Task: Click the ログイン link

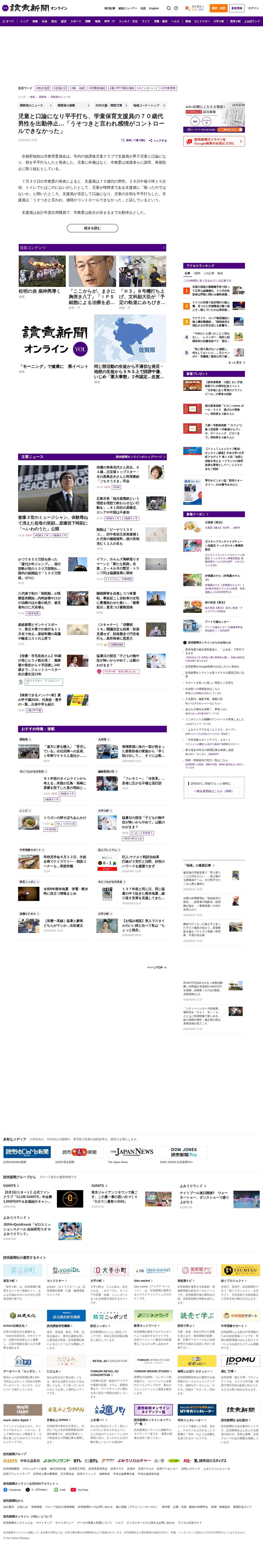Action: pyautogui.click(x=253, y=8)
